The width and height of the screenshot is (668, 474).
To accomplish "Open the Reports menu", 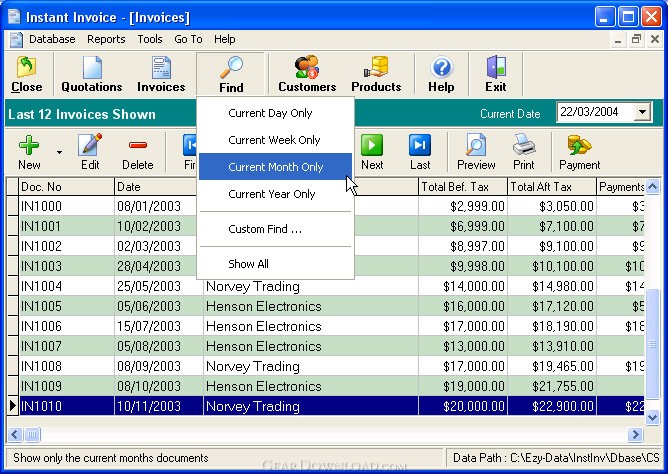I will click(106, 39).
